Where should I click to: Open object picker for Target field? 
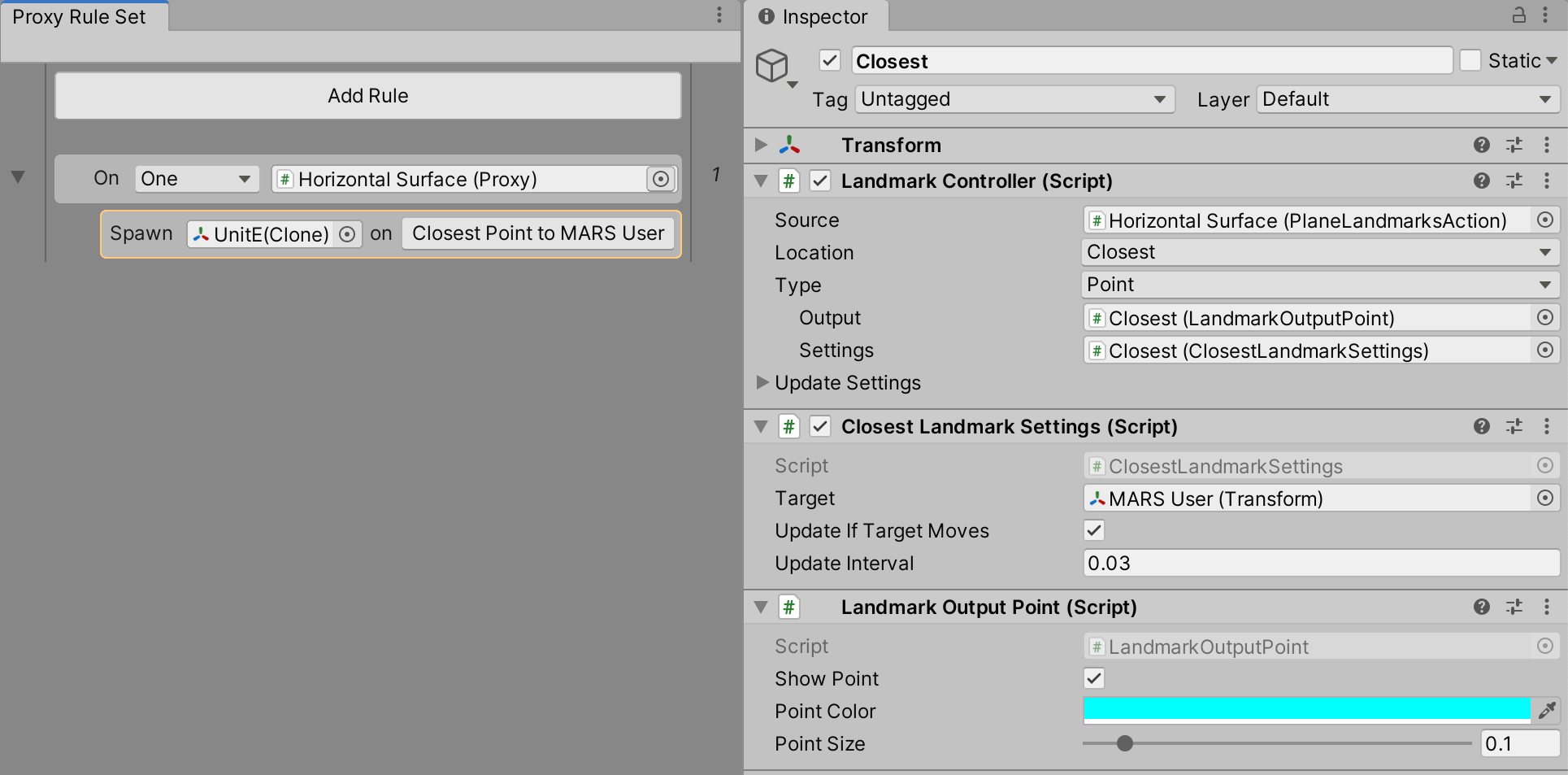click(1544, 498)
